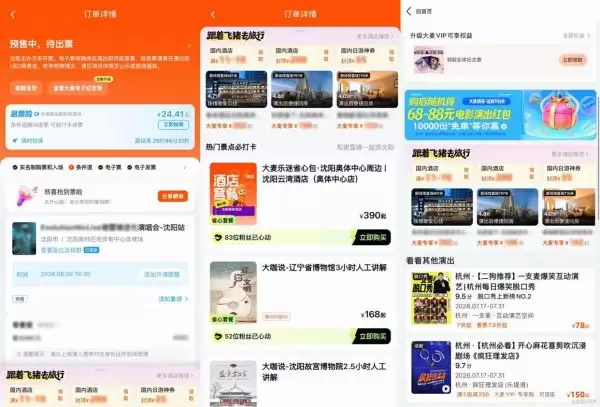The image size is (600, 407).
Task: Expand 全部权益 for 大麦 VIP benefits
Action: pyautogui.click(x=577, y=36)
